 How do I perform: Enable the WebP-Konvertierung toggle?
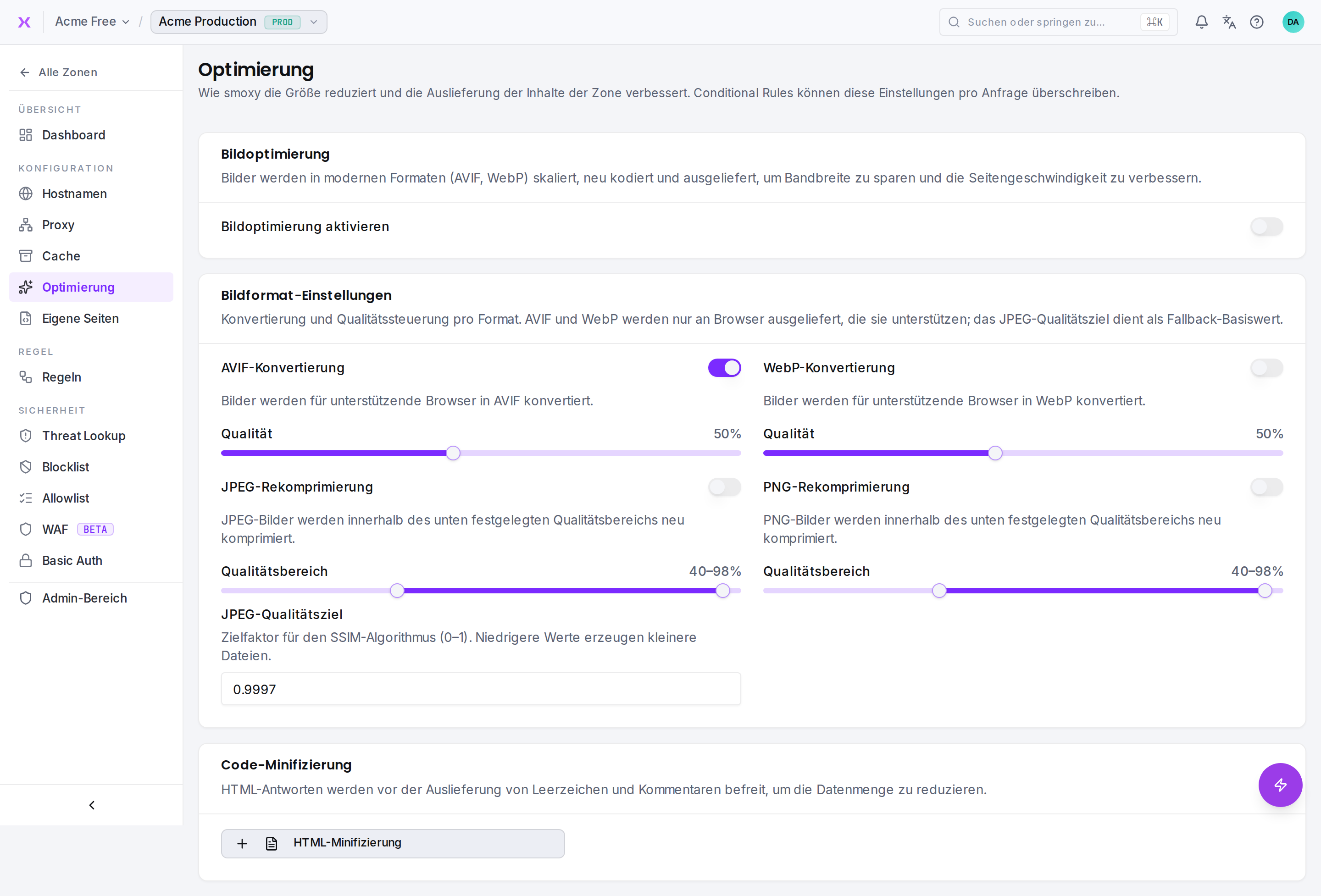(x=1266, y=368)
